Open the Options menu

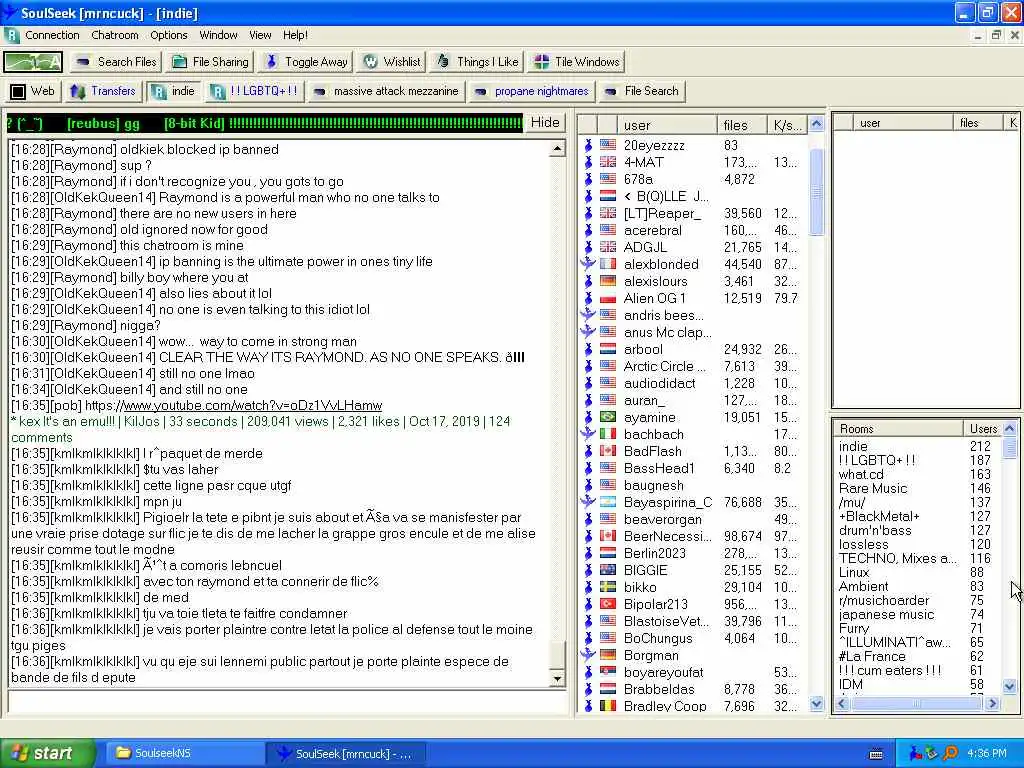pos(168,35)
